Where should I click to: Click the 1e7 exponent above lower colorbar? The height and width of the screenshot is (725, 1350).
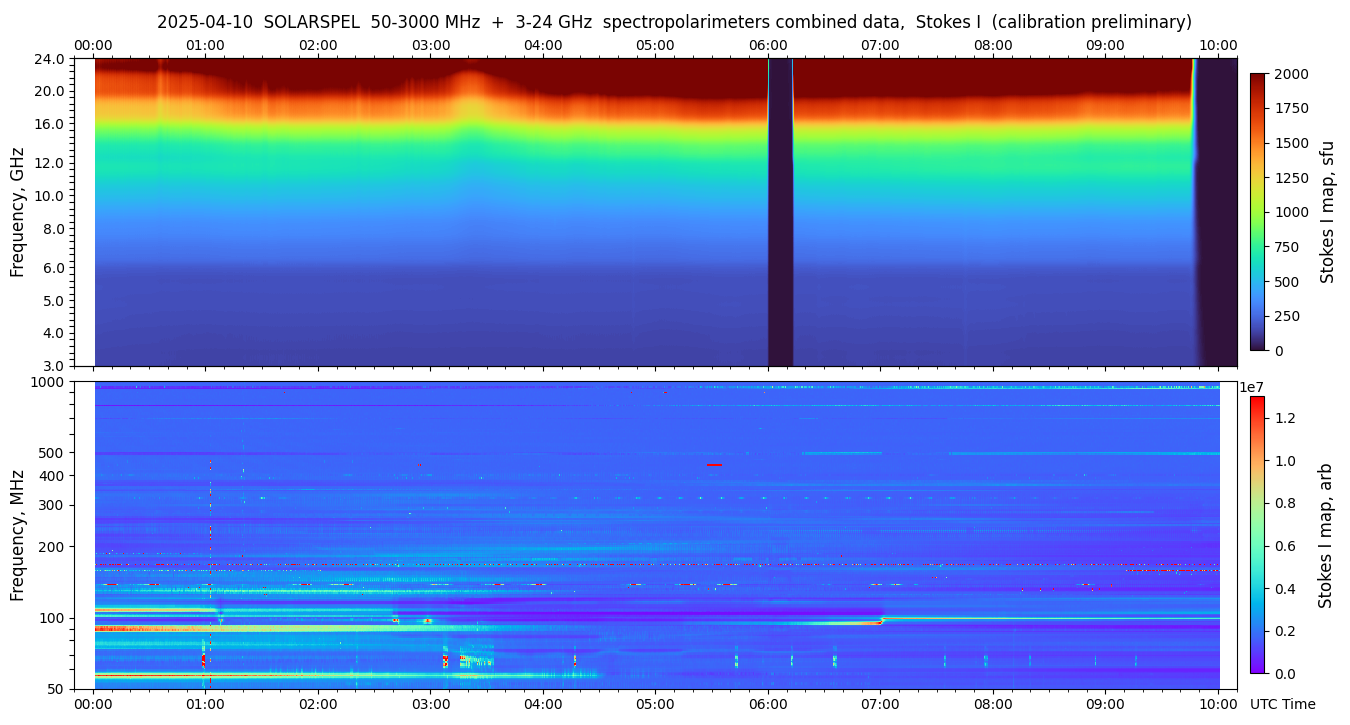click(1254, 387)
